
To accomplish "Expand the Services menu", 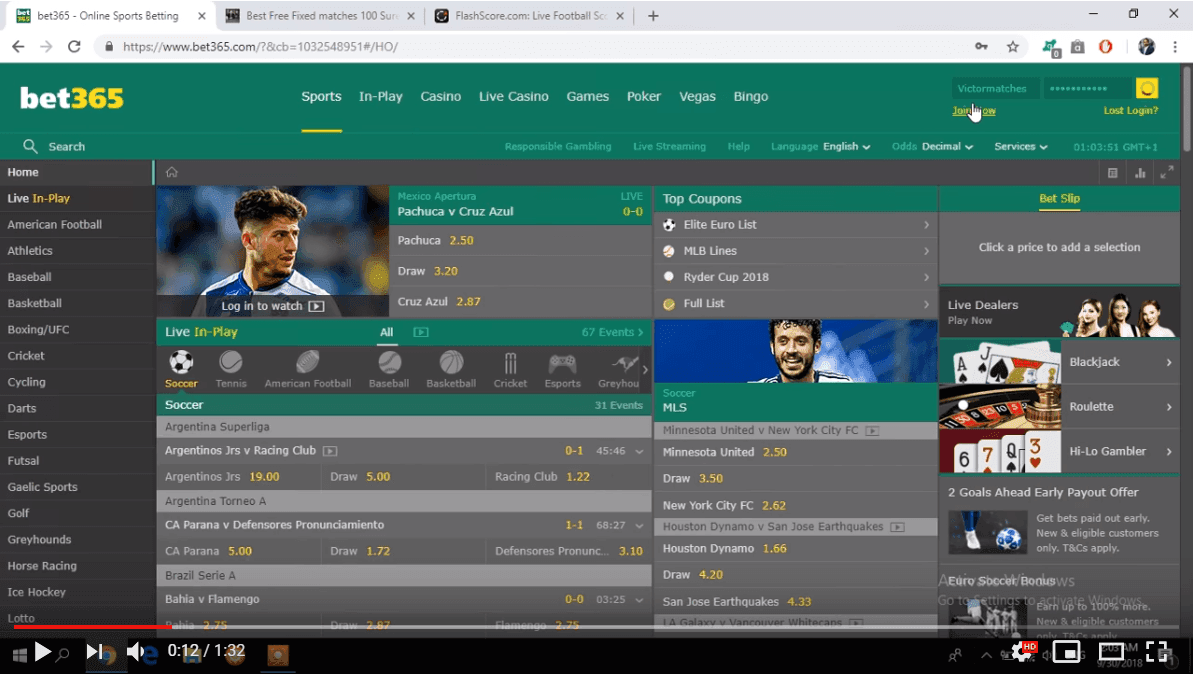I will click(x=1019, y=146).
